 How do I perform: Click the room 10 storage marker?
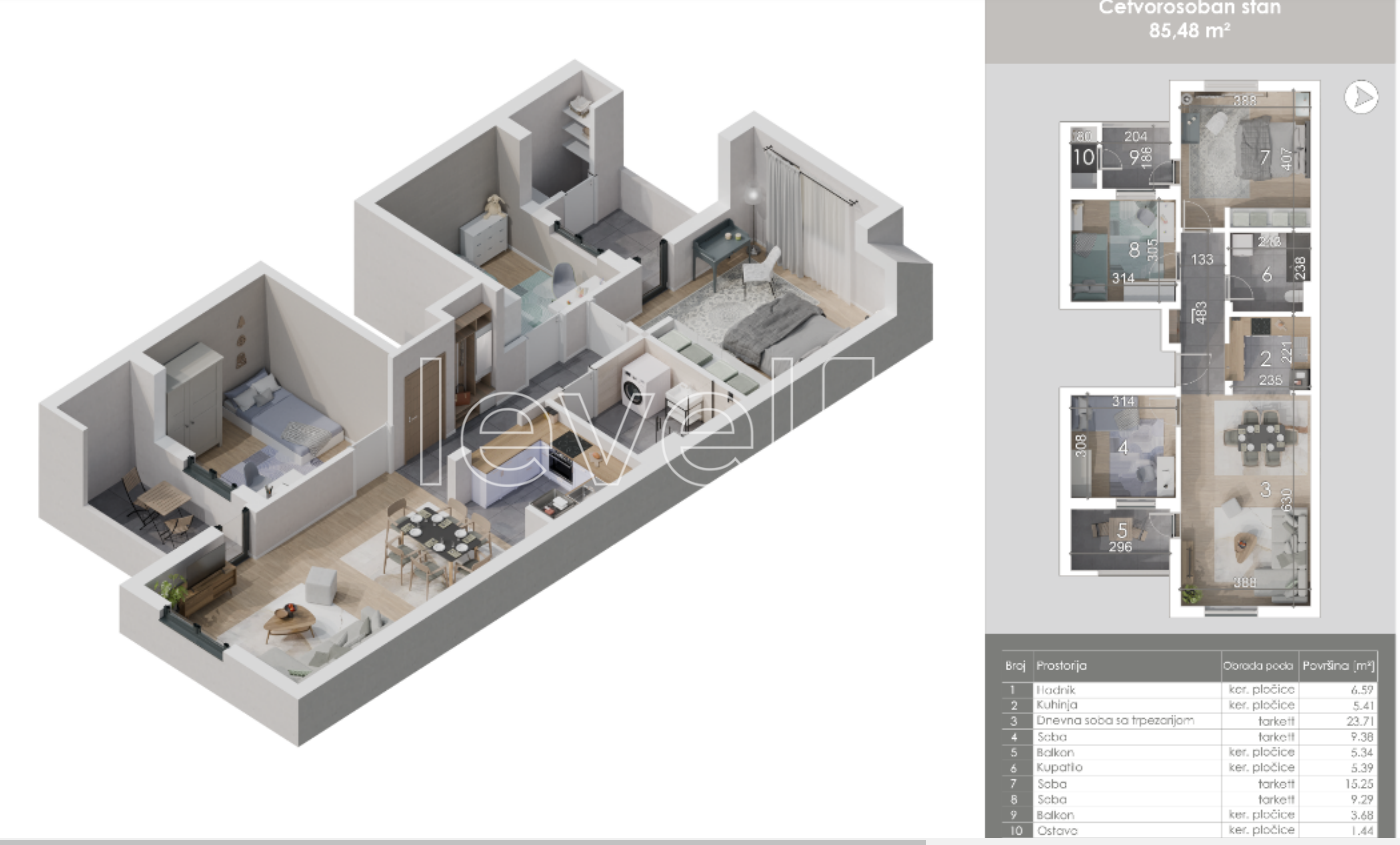[x=1084, y=157]
